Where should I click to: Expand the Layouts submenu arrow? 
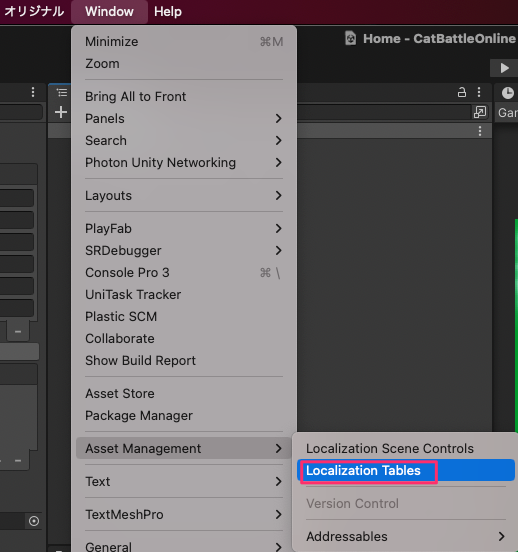point(279,196)
